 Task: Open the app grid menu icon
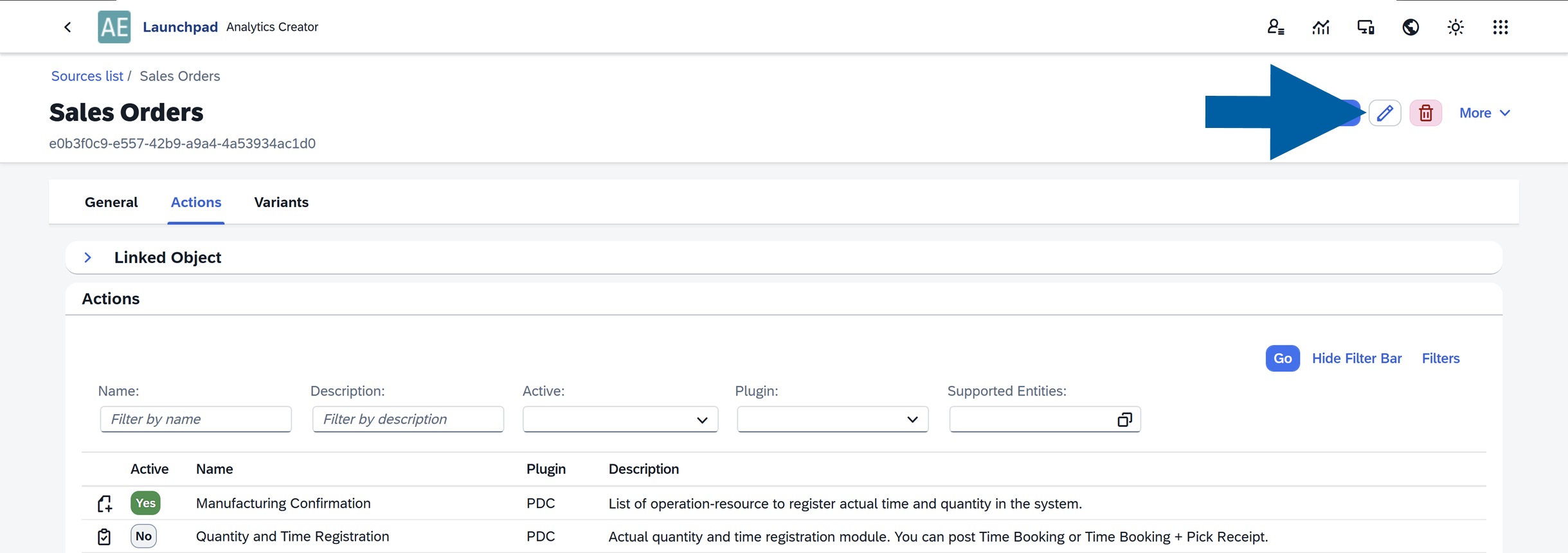click(1500, 27)
